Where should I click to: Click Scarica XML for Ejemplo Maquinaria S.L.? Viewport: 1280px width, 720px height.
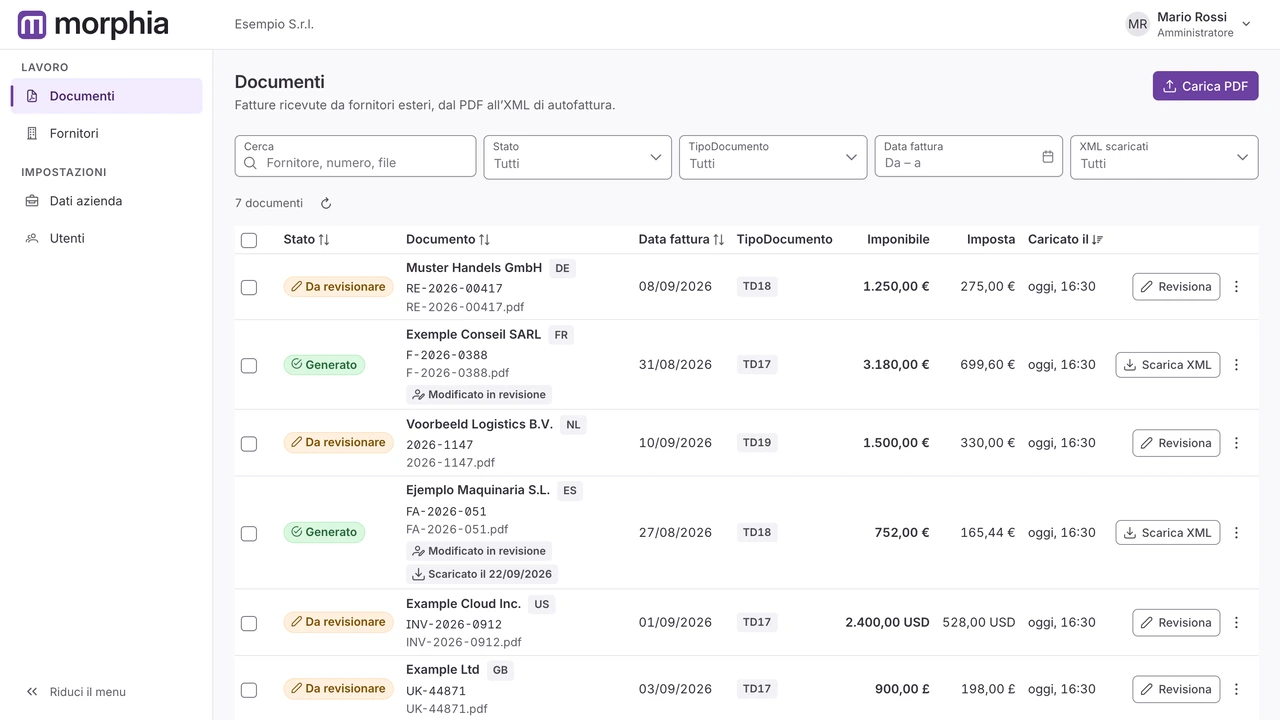[1167, 533]
